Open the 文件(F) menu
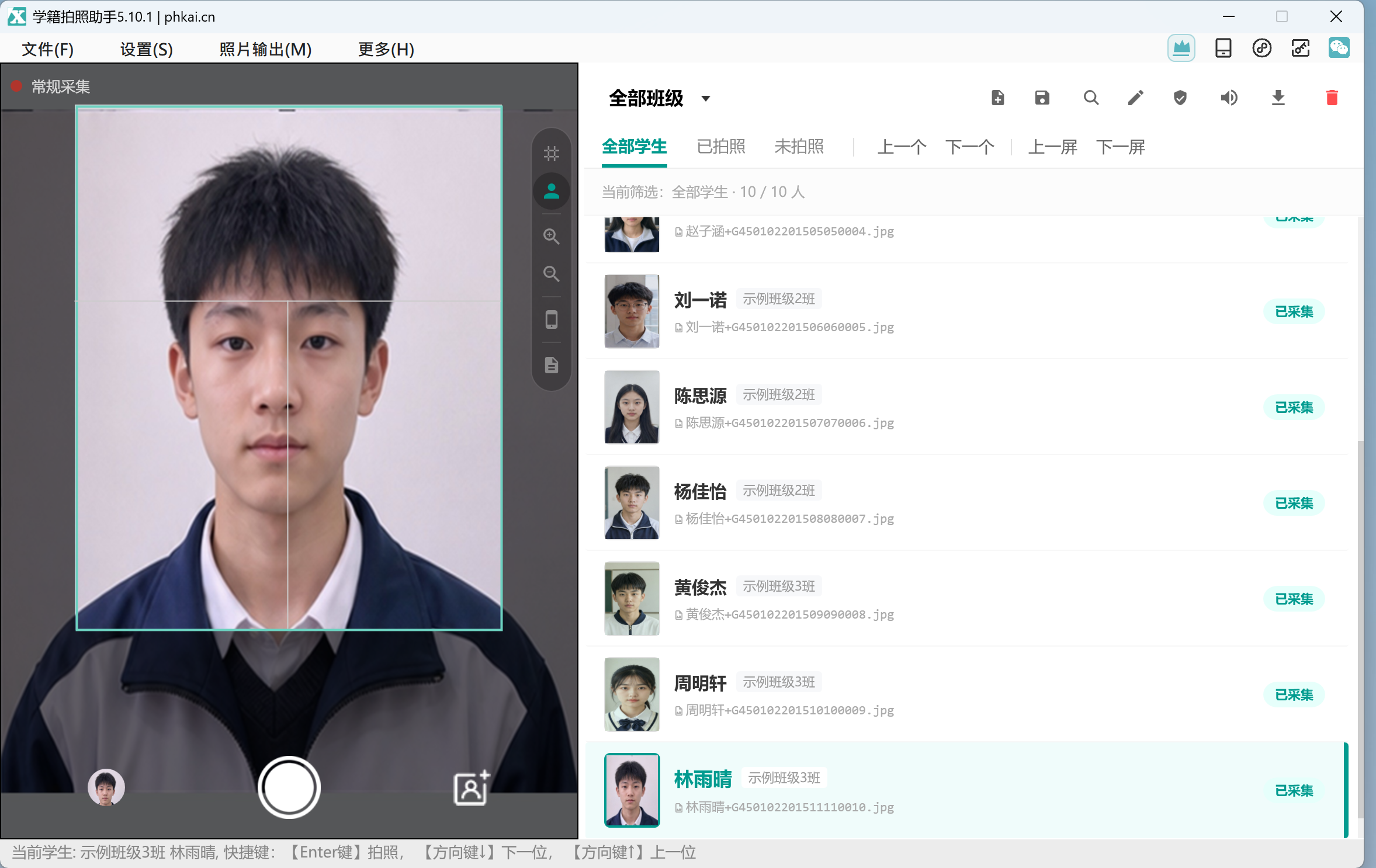1376x868 pixels. tap(48, 49)
